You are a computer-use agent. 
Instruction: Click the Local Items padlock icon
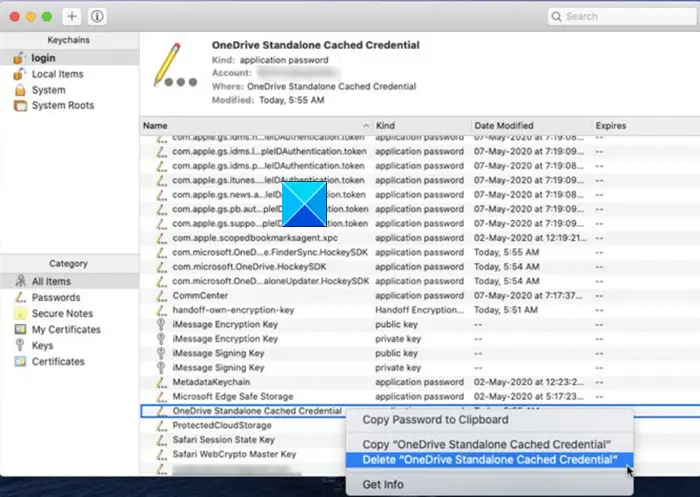coord(19,74)
